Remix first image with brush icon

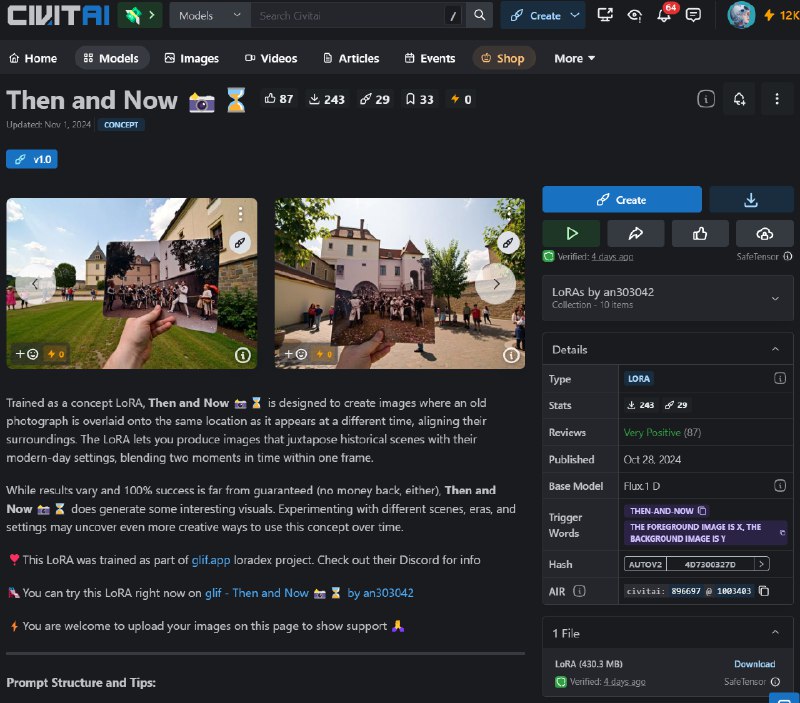pos(240,242)
